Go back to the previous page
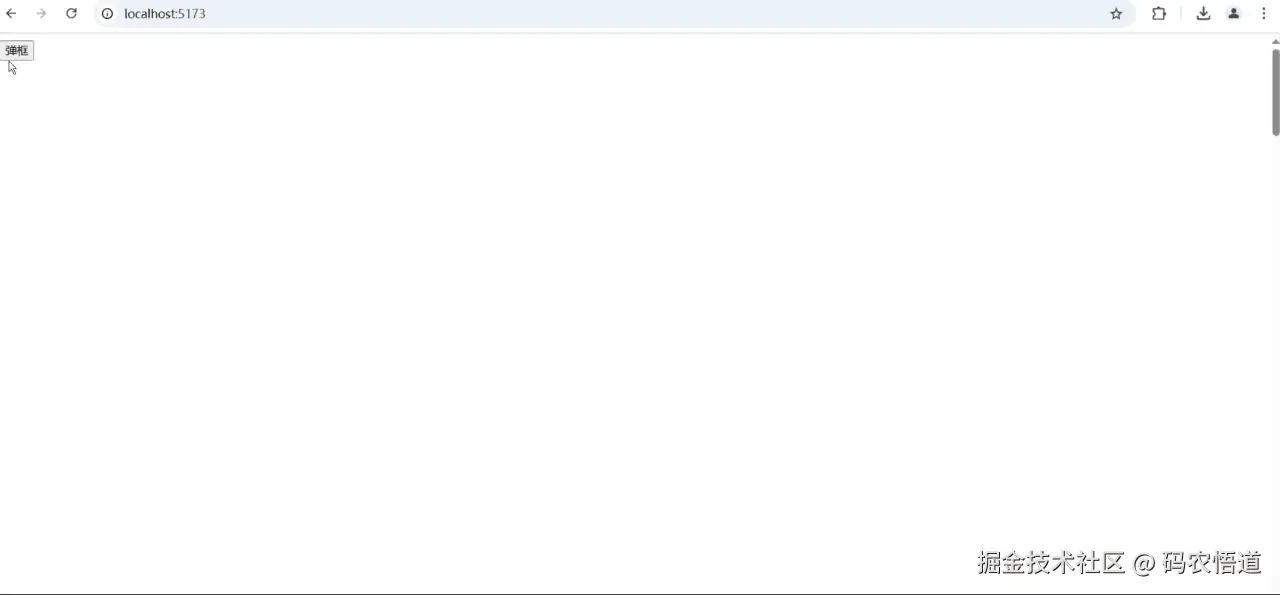The image size is (1280, 595). tap(11, 14)
